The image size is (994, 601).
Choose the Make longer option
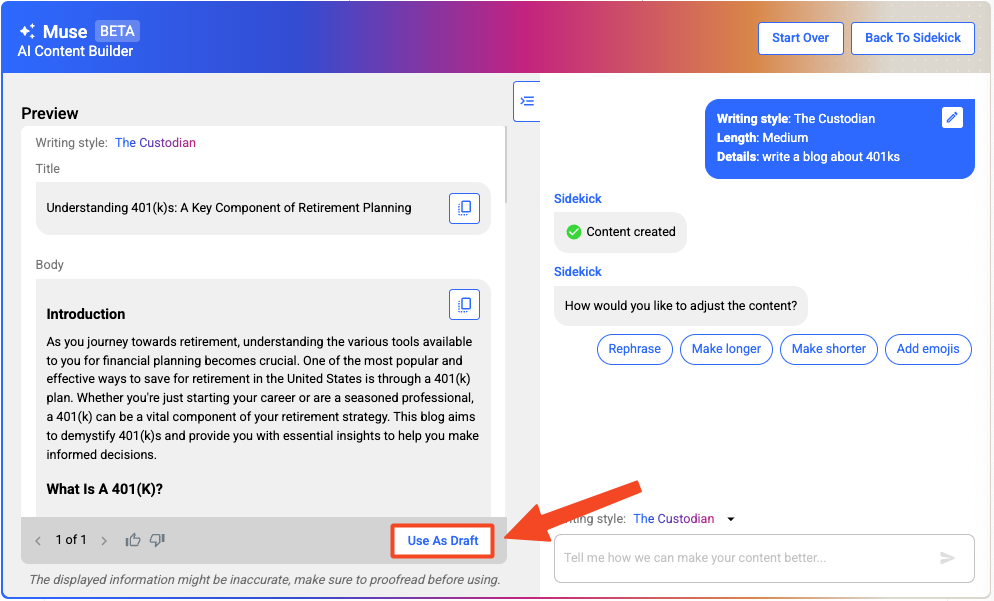(726, 349)
